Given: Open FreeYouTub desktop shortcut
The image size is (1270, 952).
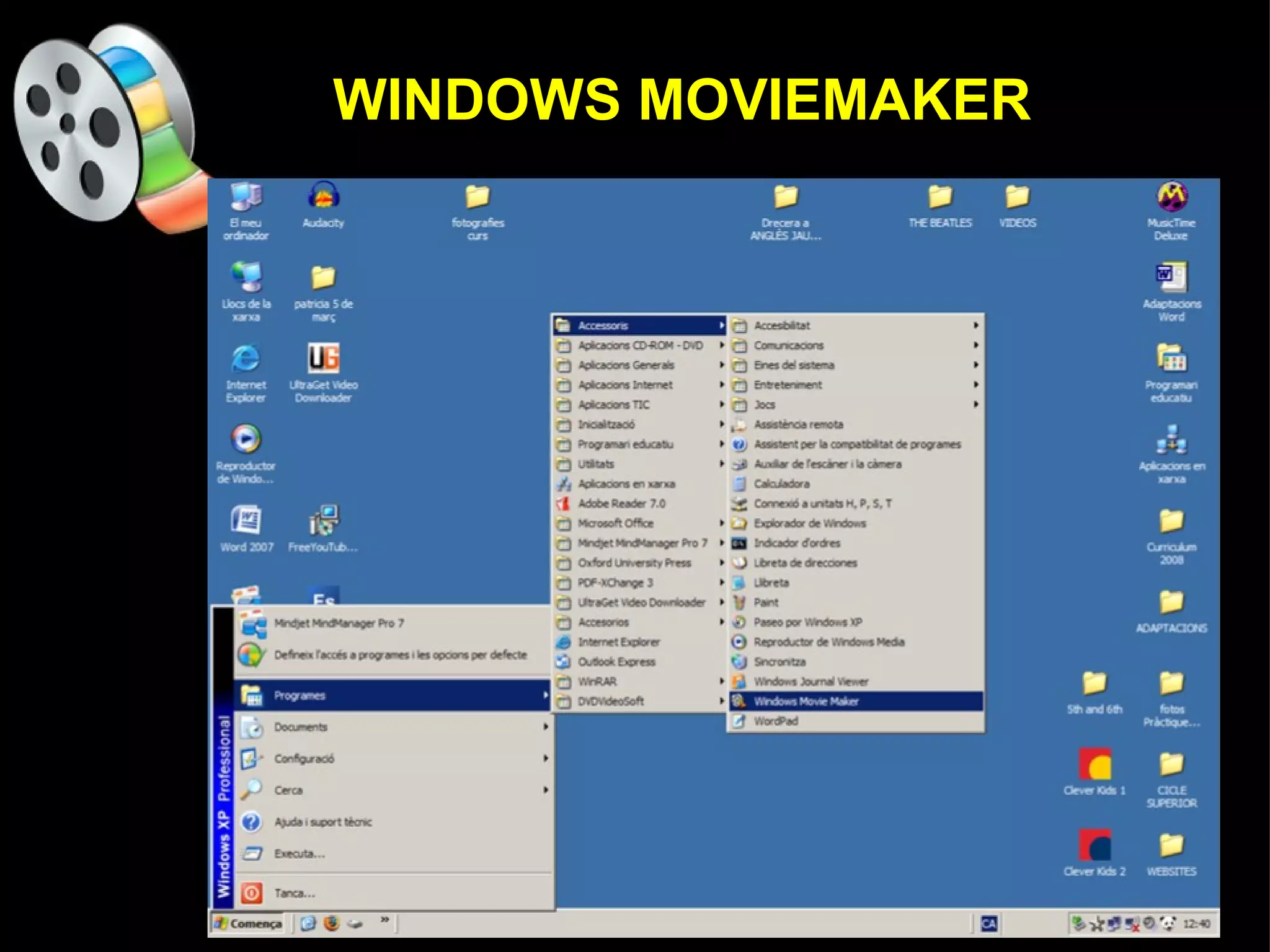Looking at the screenshot, I should click(x=323, y=529).
